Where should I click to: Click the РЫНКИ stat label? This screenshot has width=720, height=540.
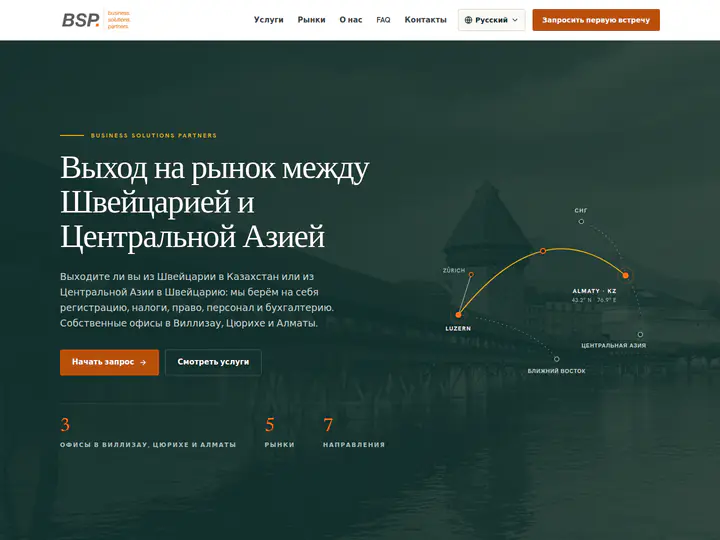tap(280, 444)
